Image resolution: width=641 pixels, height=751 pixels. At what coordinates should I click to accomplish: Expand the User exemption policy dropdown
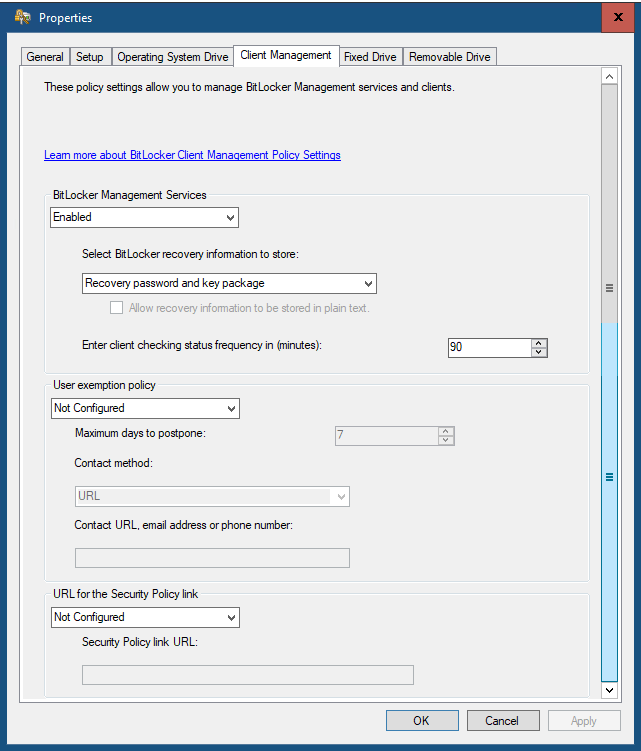click(x=145, y=409)
